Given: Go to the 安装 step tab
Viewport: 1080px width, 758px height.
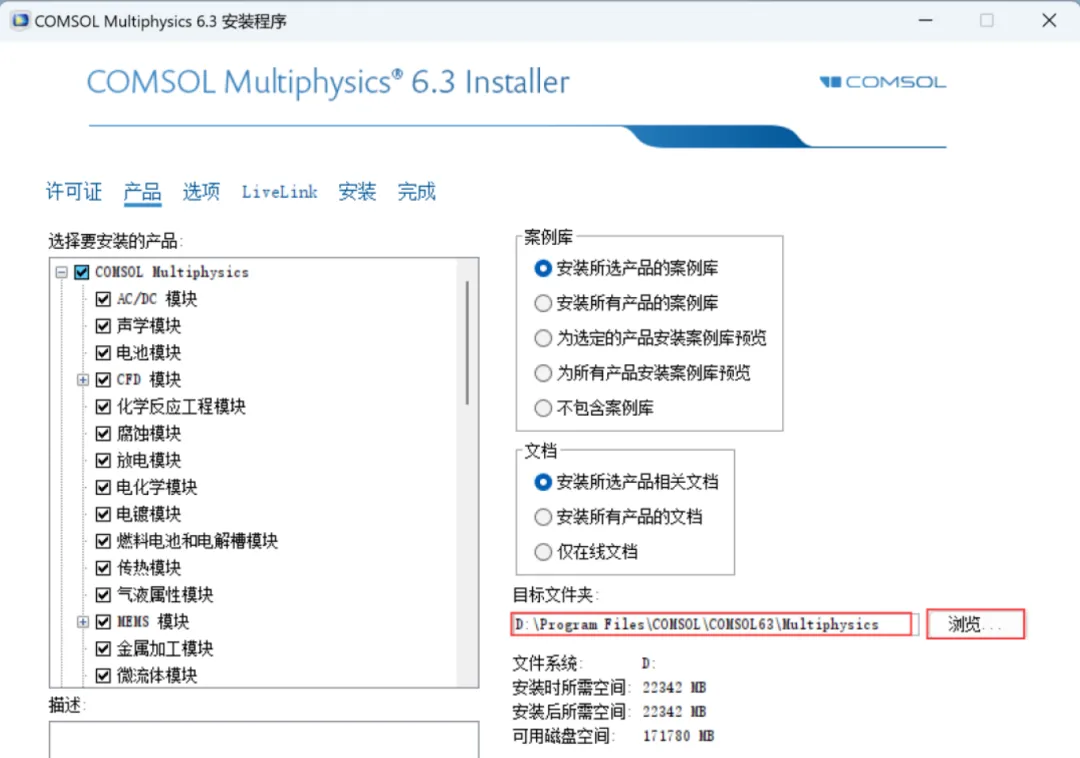Looking at the screenshot, I should pyautogui.click(x=357, y=191).
